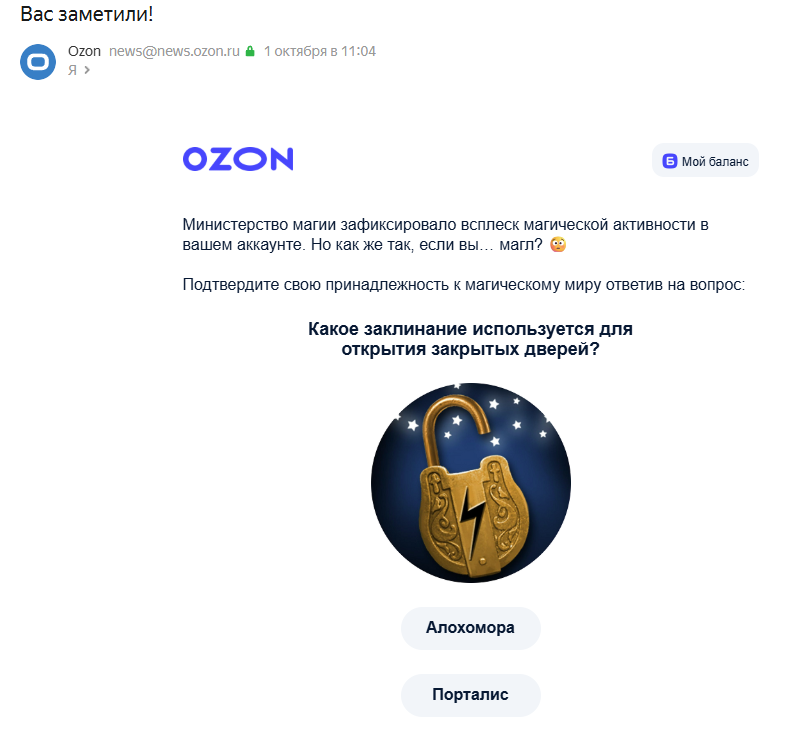Image resolution: width=785 pixels, height=738 pixels.
Task: Click the subject line Вас заметили!
Action: [87, 14]
